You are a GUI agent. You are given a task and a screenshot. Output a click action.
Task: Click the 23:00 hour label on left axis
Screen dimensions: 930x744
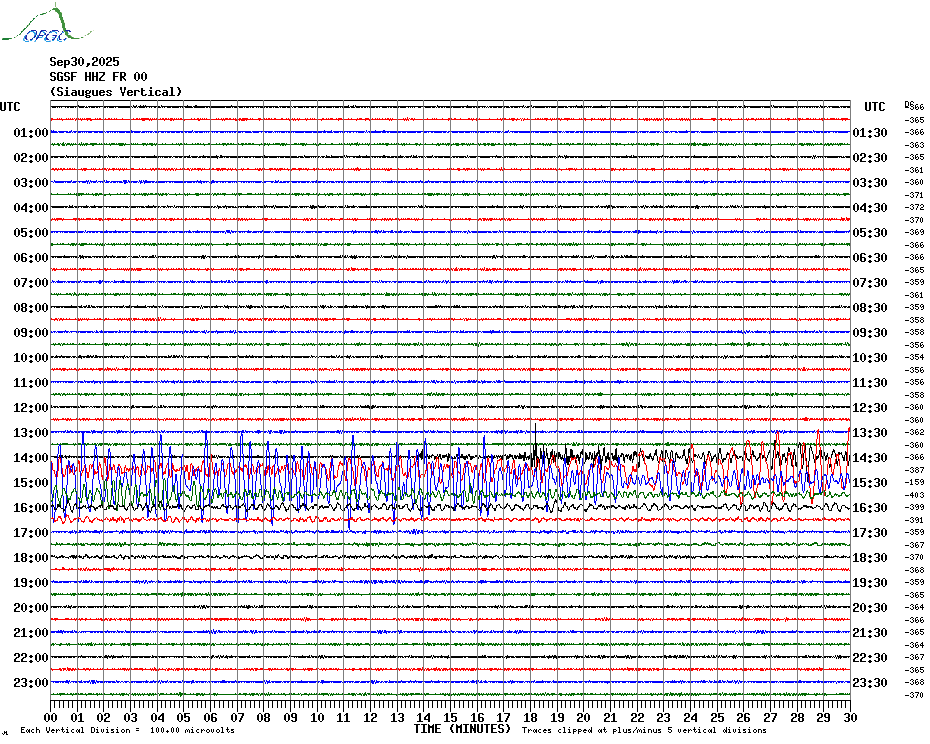[x=31, y=683]
